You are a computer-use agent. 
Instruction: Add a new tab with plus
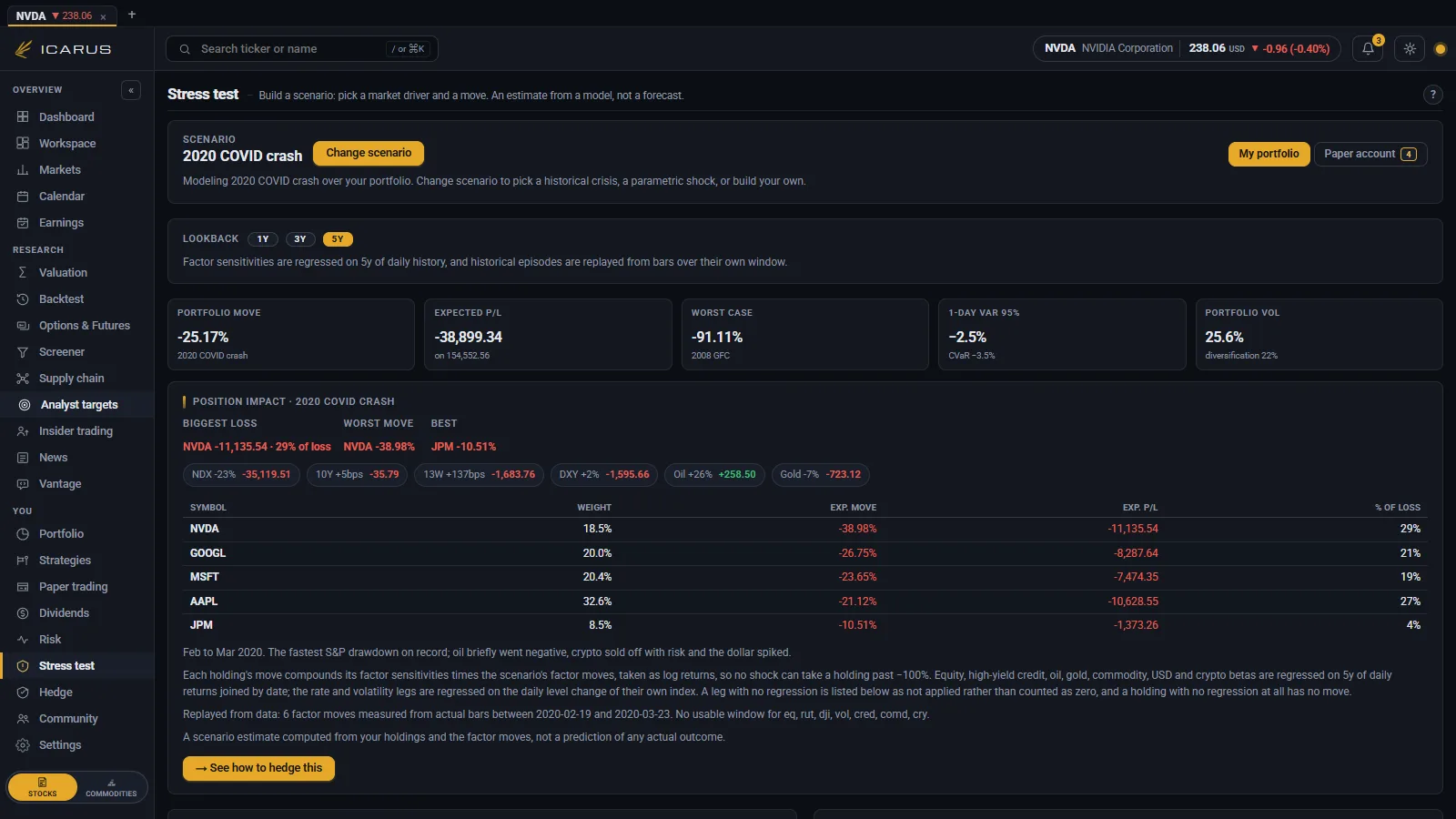[x=132, y=15]
